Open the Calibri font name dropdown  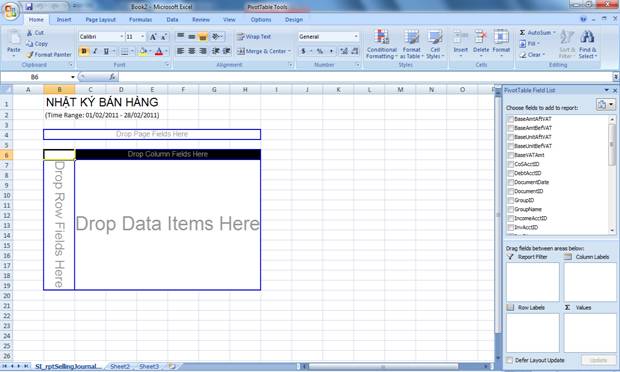(121, 37)
